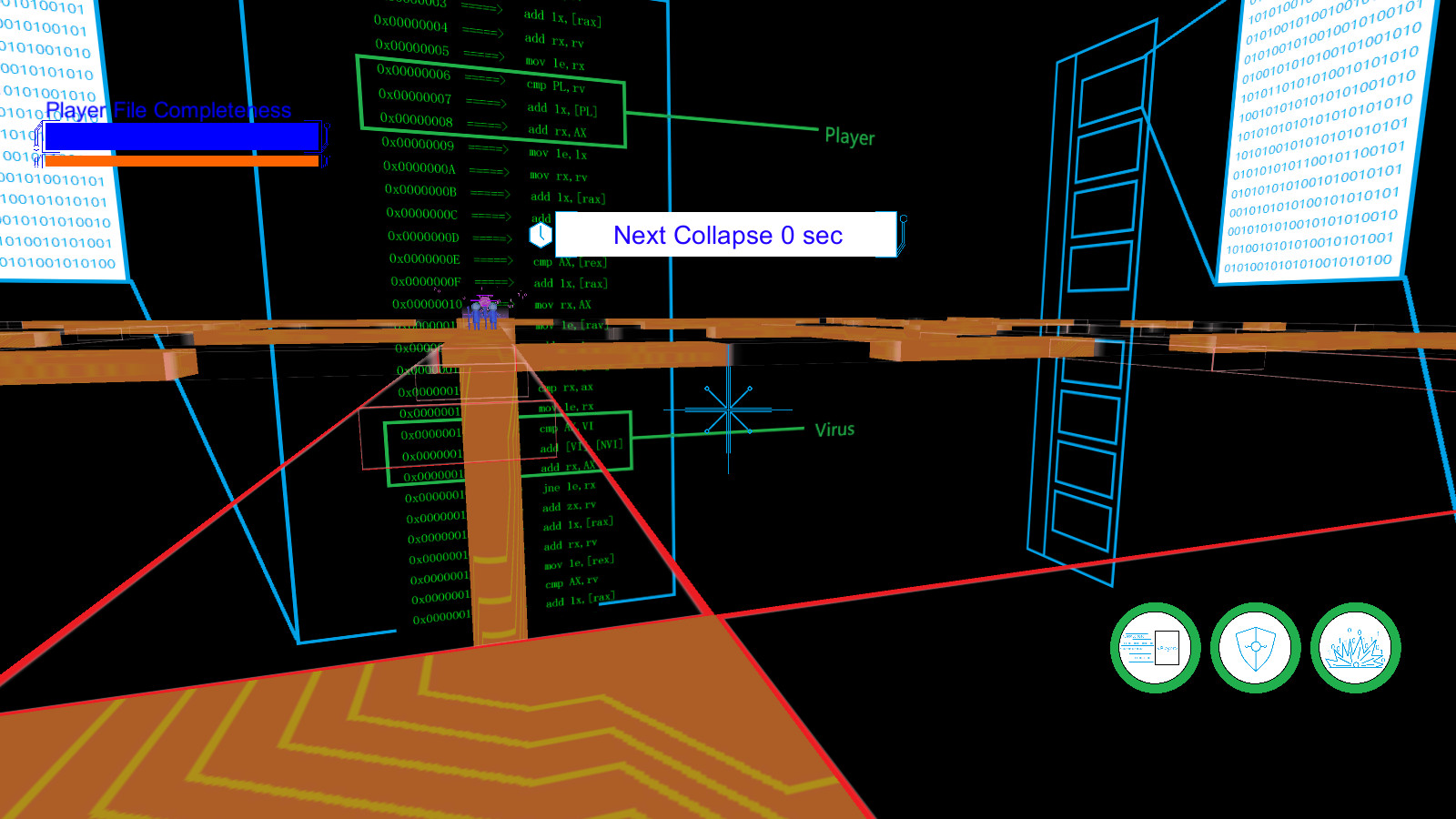
Task: Click the orange bar under completeness bar
Action: pyautogui.click(x=181, y=161)
